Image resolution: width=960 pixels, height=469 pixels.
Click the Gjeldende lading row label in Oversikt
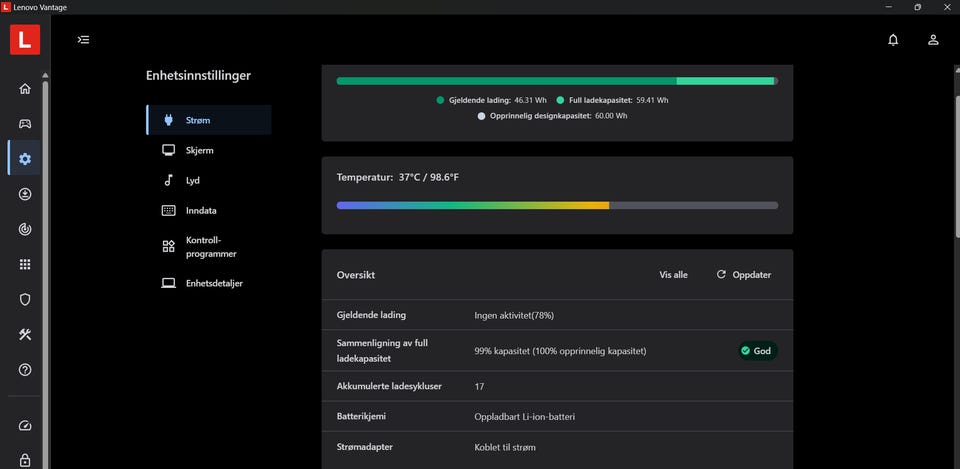[372, 315]
